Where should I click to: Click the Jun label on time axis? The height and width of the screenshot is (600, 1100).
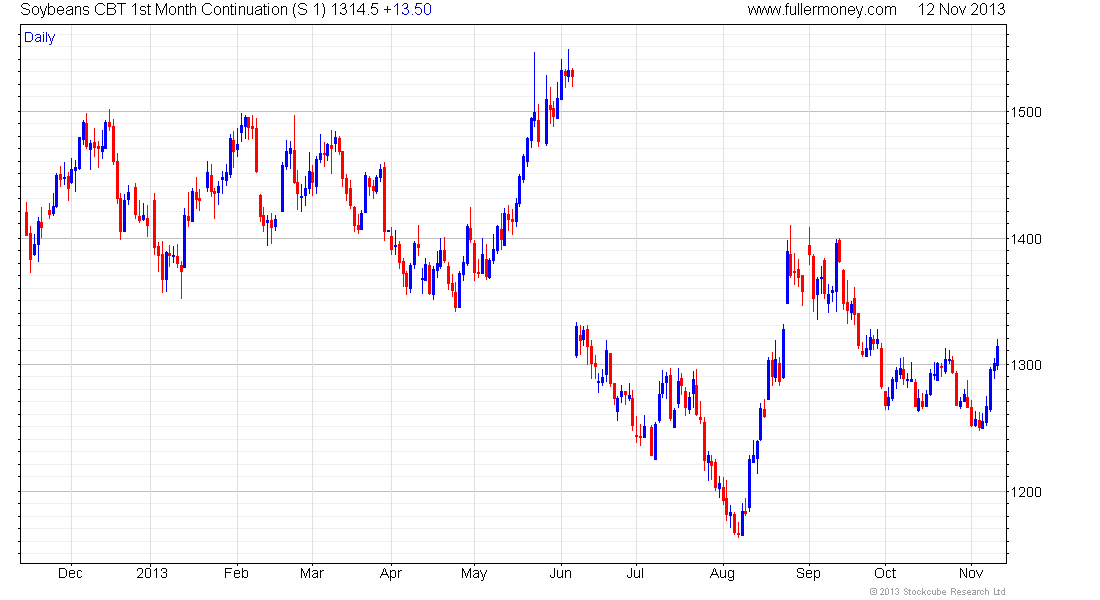[561, 573]
